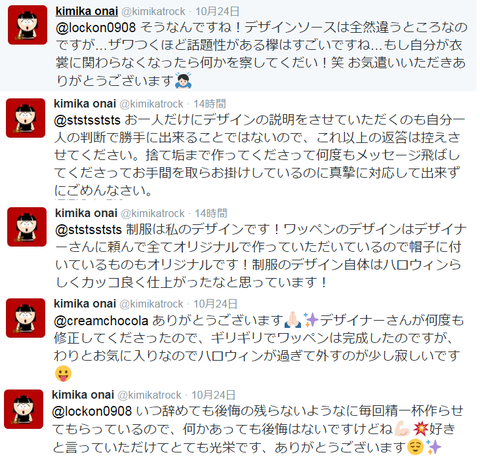480x461 pixels.
Task: Open the 10月24日 timestamp of last tweet
Action: tap(213, 395)
